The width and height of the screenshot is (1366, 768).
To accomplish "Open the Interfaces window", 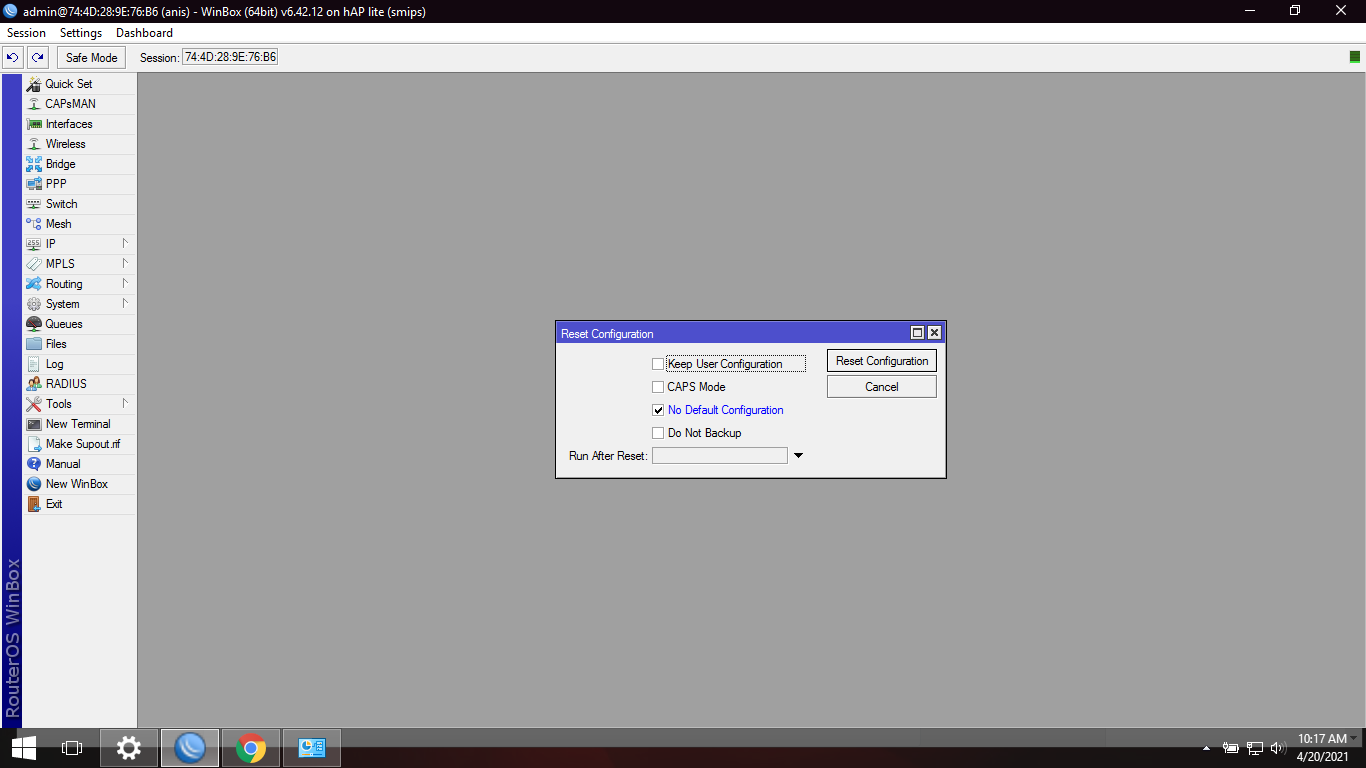I will (x=66, y=124).
